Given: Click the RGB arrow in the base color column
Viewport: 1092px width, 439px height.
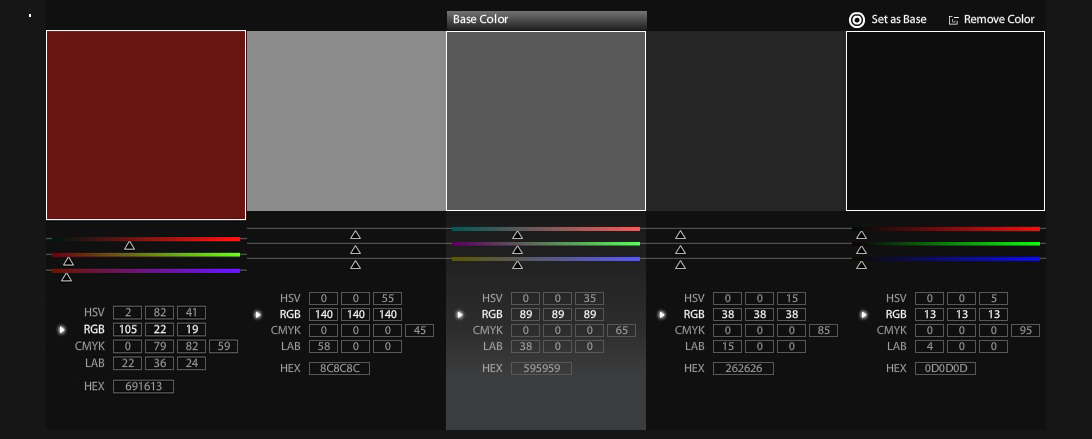Looking at the screenshot, I should pyautogui.click(x=460, y=314).
